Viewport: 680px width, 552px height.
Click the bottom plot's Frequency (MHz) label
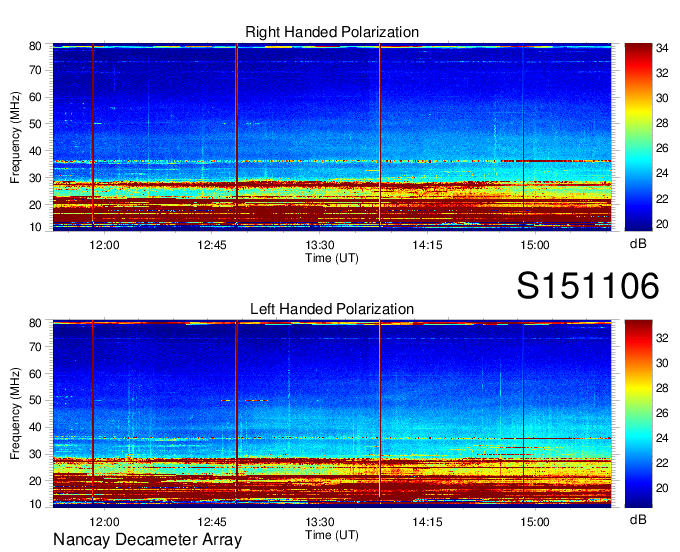(x=15, y=414)
